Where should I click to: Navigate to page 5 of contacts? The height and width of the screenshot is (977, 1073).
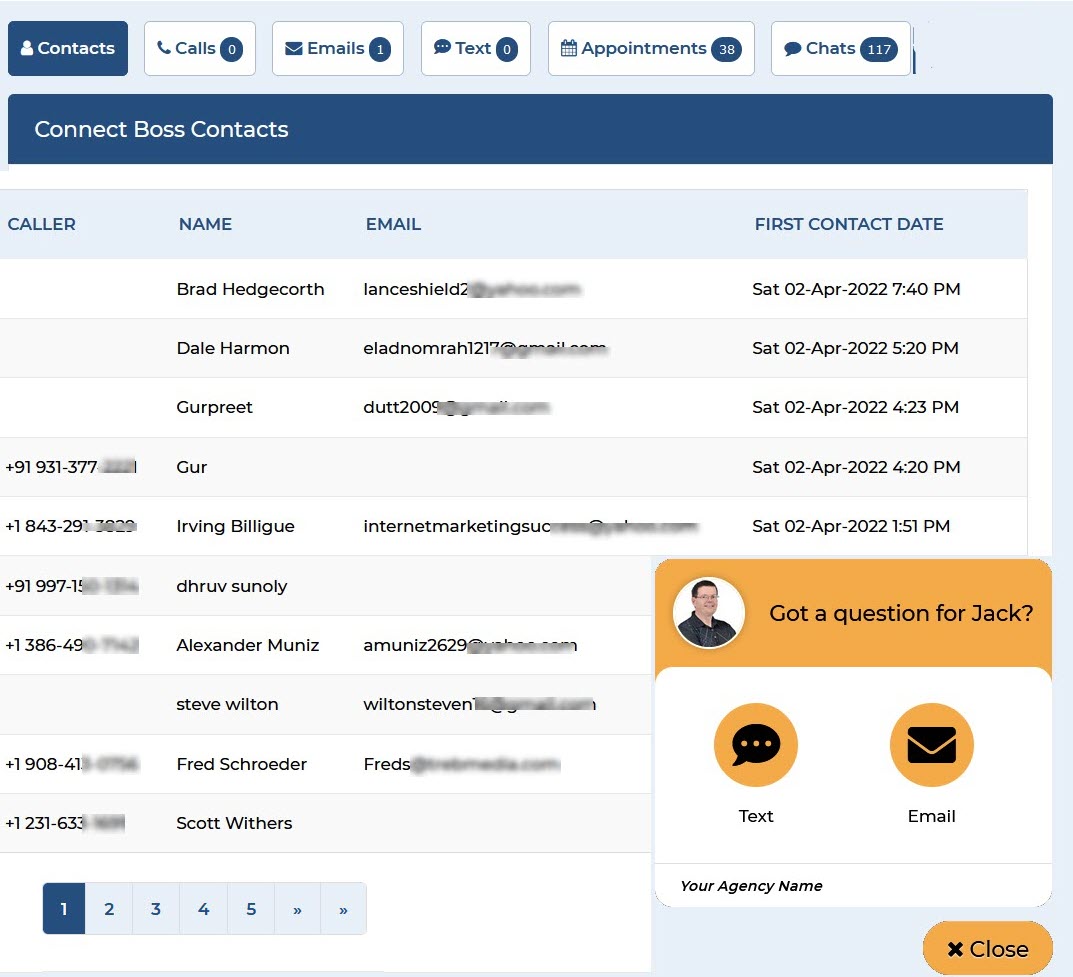(251, 909)
